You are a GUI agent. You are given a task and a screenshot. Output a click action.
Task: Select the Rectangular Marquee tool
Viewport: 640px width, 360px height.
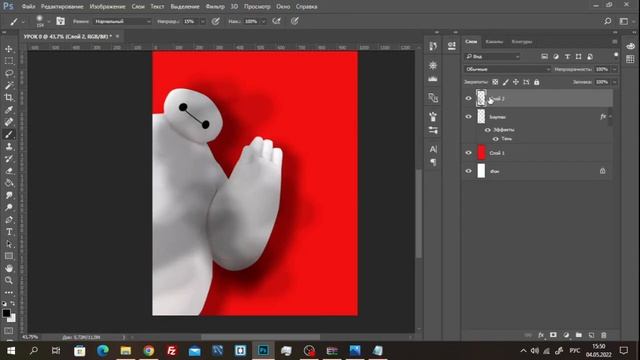tap(9, 61)
